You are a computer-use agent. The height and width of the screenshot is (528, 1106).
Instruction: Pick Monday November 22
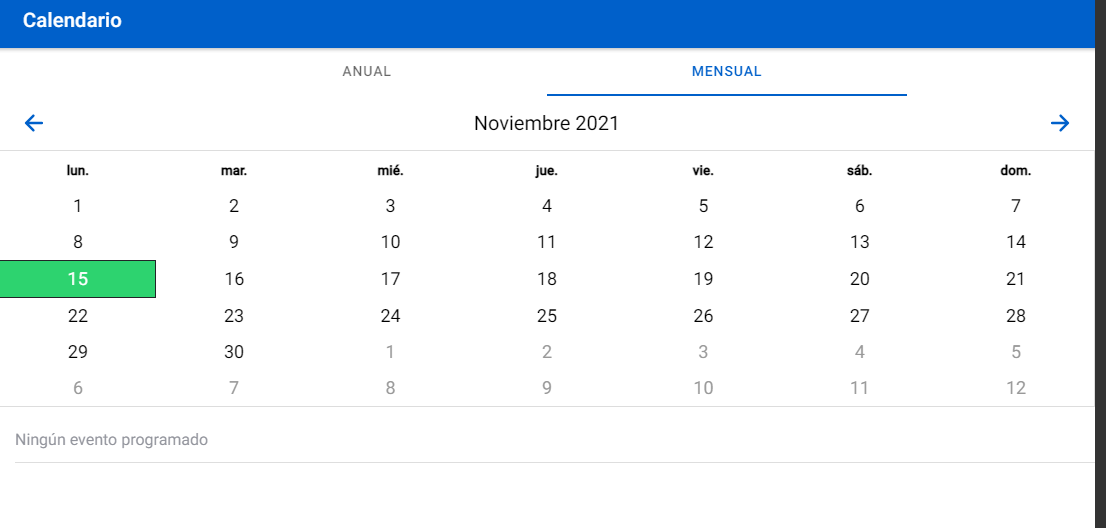click(x=78, y=316)
